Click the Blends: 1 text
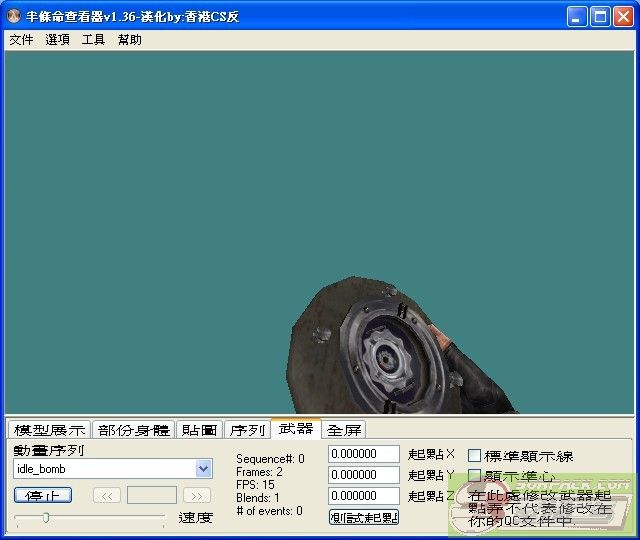Screen dimensions: 640x540 [x=258, y=498]
